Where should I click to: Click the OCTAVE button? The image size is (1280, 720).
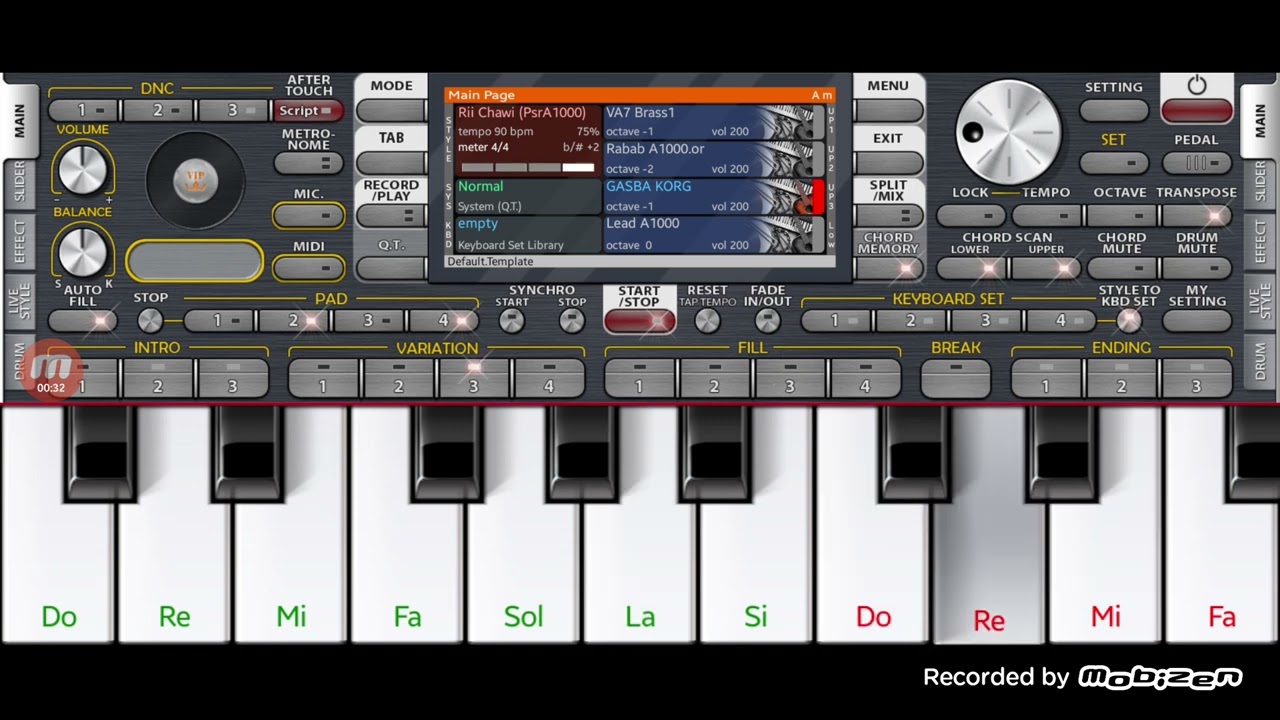click(x=1122, y=215)
